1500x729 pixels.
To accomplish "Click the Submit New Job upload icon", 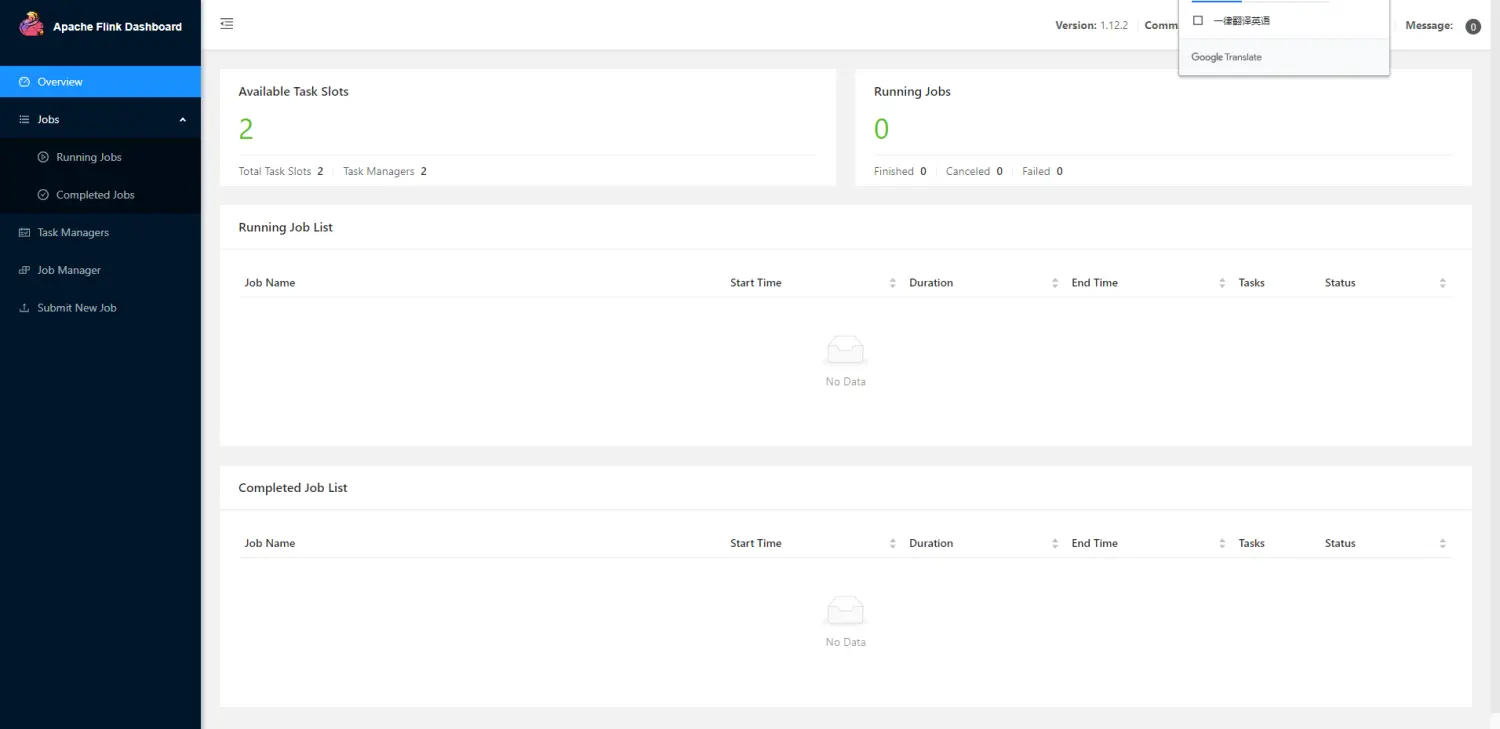I will (x=25, y=308).
